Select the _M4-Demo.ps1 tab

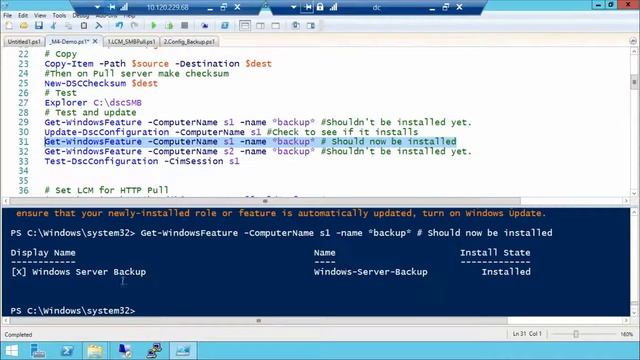coord(69,42)
